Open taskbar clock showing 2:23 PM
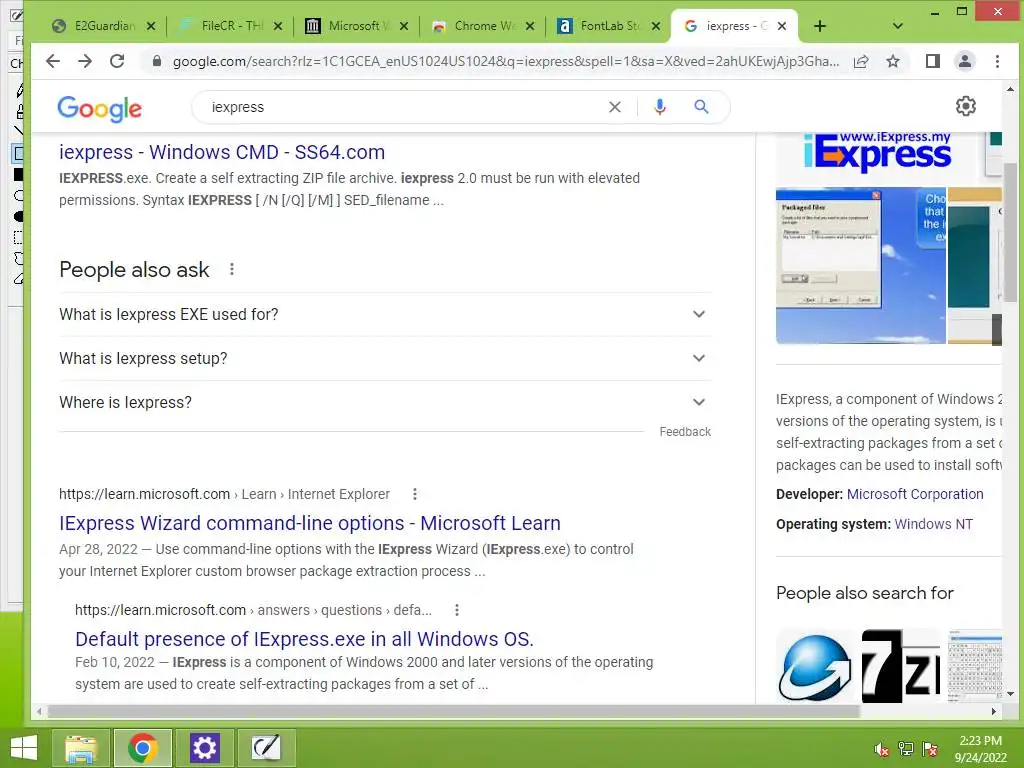This screenshot has height=768, width=1024. (x=980, y=749)
